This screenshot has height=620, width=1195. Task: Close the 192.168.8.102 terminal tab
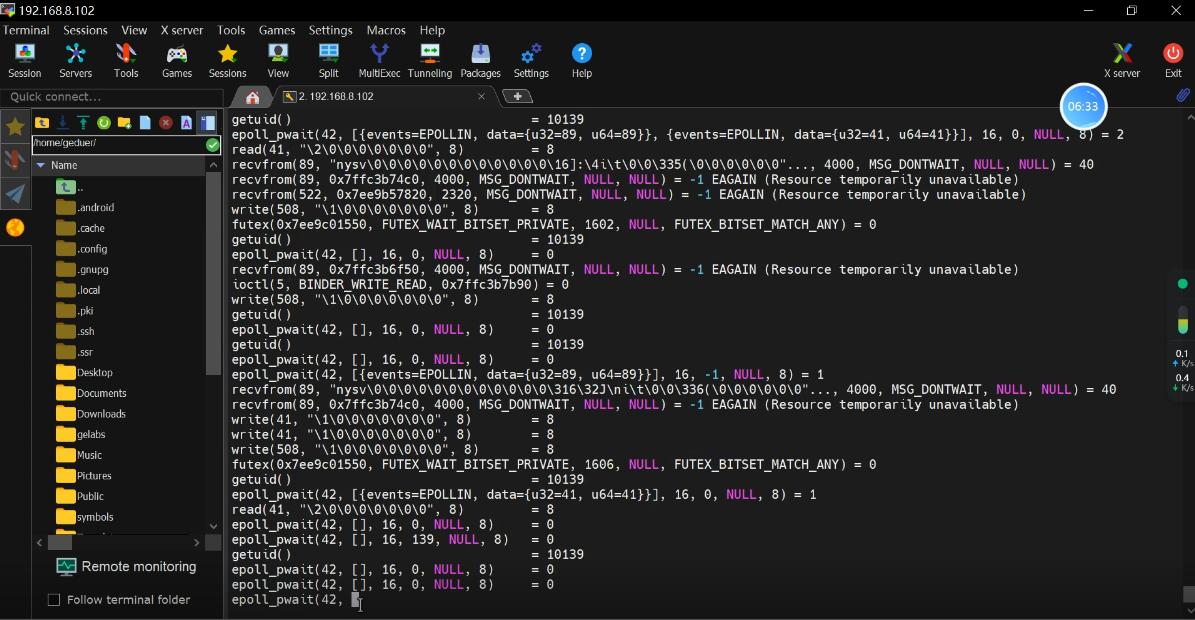pyautogui.click(x=482, y=97)
